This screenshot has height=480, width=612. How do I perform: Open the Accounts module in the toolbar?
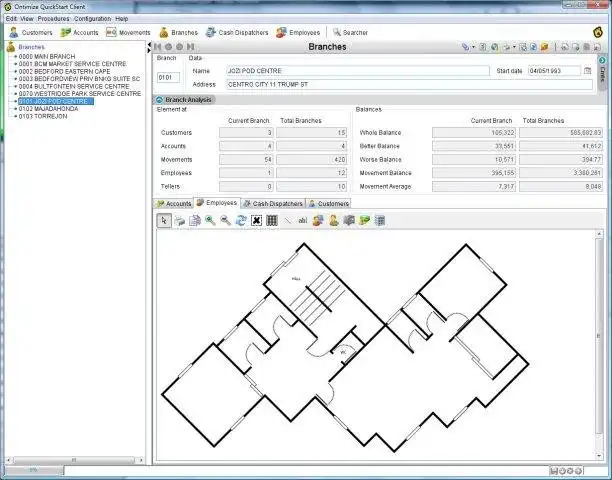[79, 32]
